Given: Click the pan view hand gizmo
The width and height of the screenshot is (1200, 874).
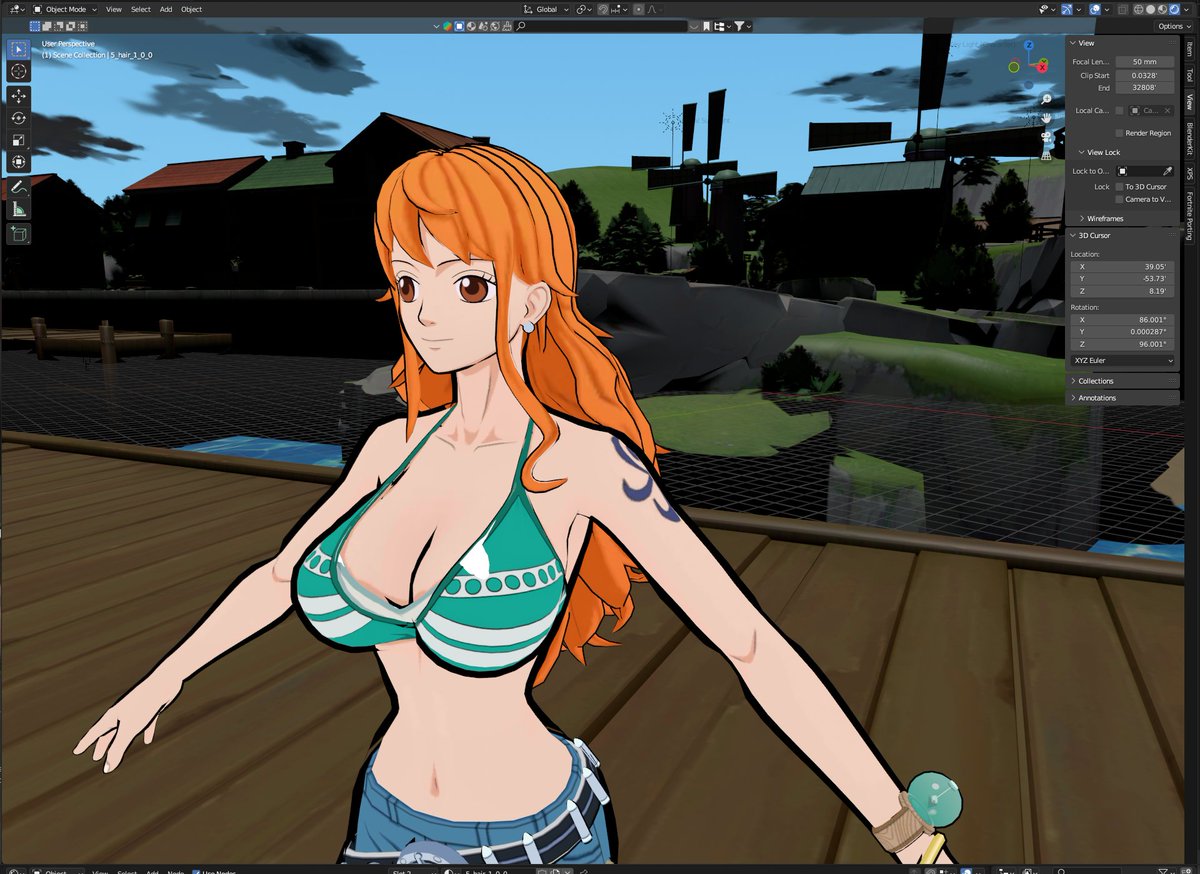Looking at the screenshot, I should click(1046, 118).
